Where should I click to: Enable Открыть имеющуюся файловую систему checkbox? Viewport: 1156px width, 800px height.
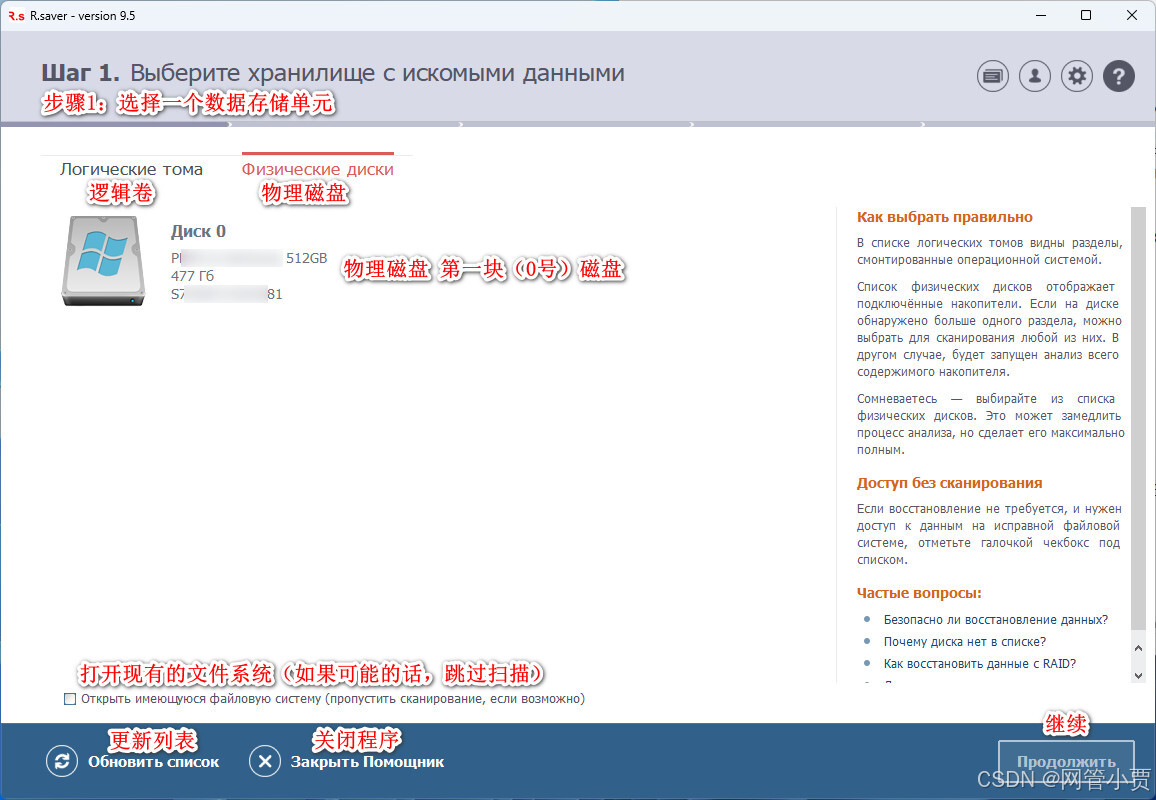[70, 699]
